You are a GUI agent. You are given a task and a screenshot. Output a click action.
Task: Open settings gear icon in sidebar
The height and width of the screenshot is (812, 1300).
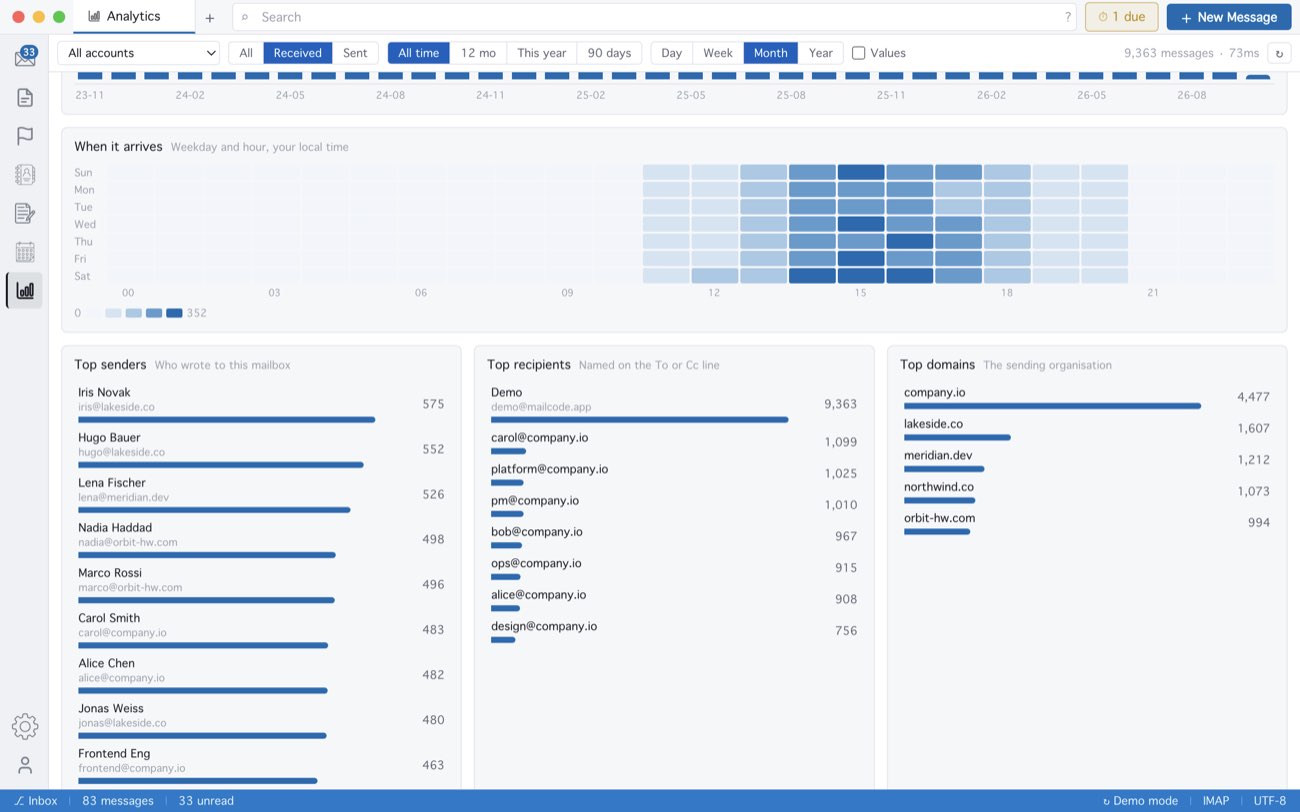(x=25, y=727)
